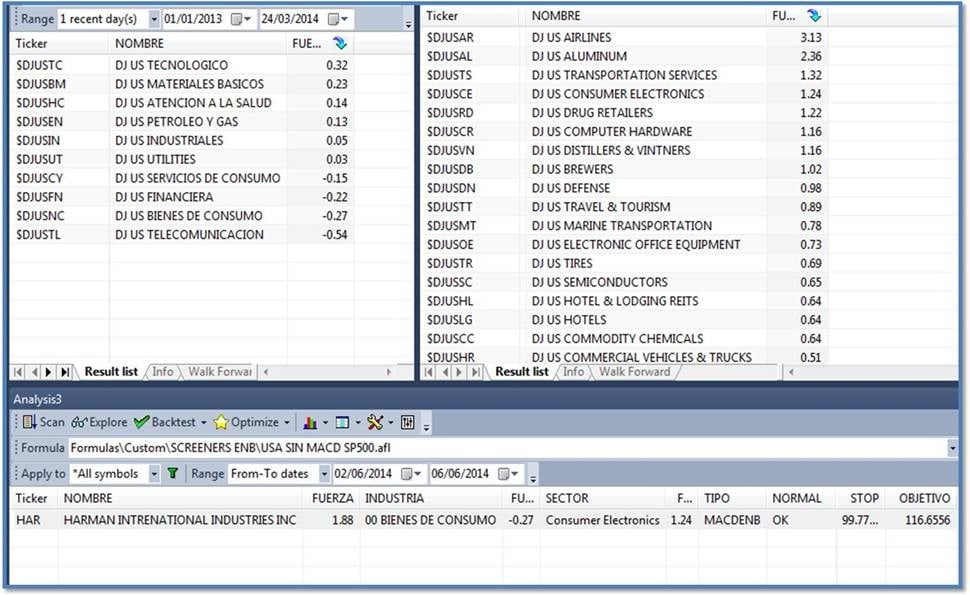The height and width of the screenshot is (595, 970).
Task: Open Walk Forward tab in right panel
Action: (x=634, y=372)
